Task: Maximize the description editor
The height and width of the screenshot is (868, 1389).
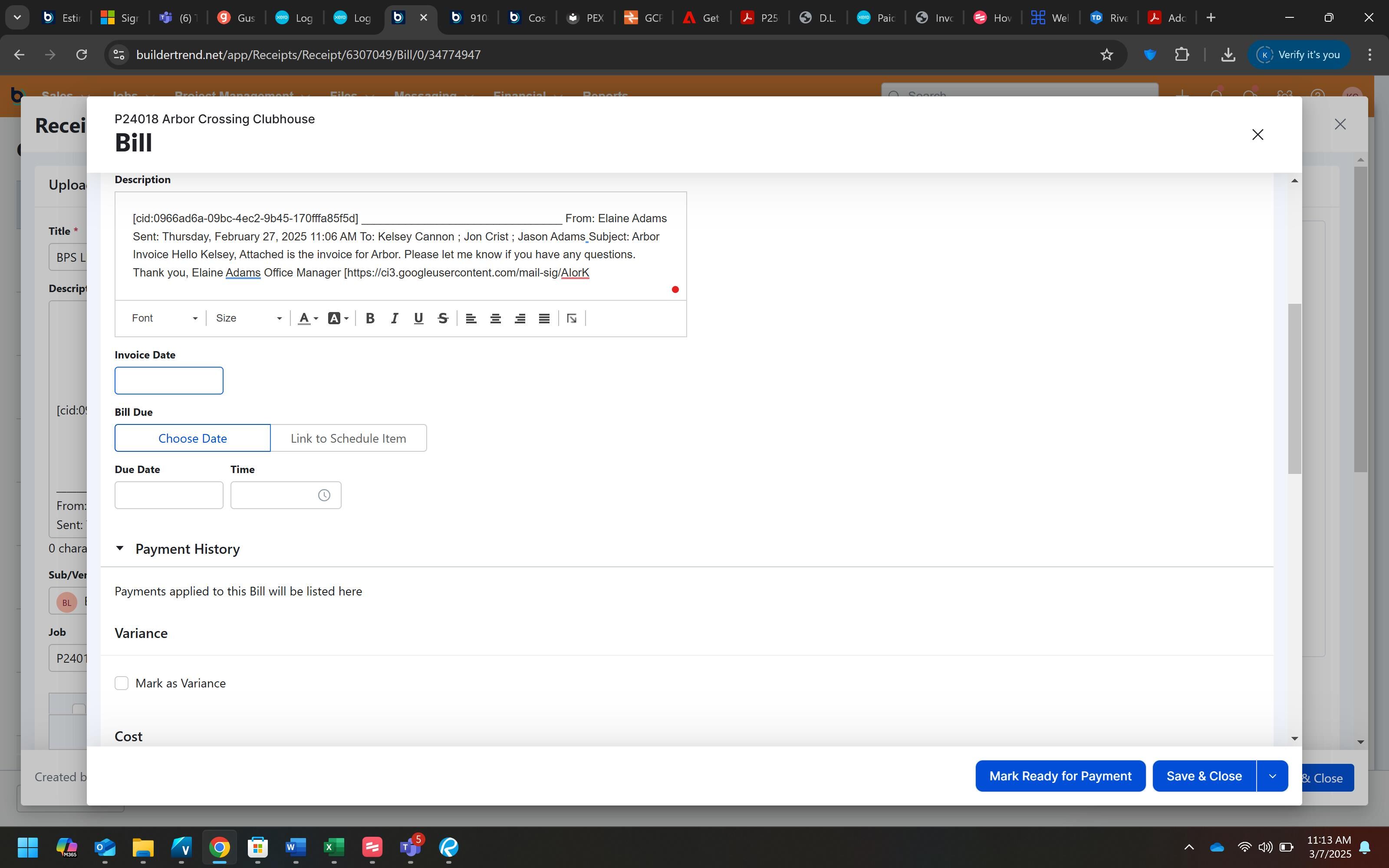Action: 572,319
